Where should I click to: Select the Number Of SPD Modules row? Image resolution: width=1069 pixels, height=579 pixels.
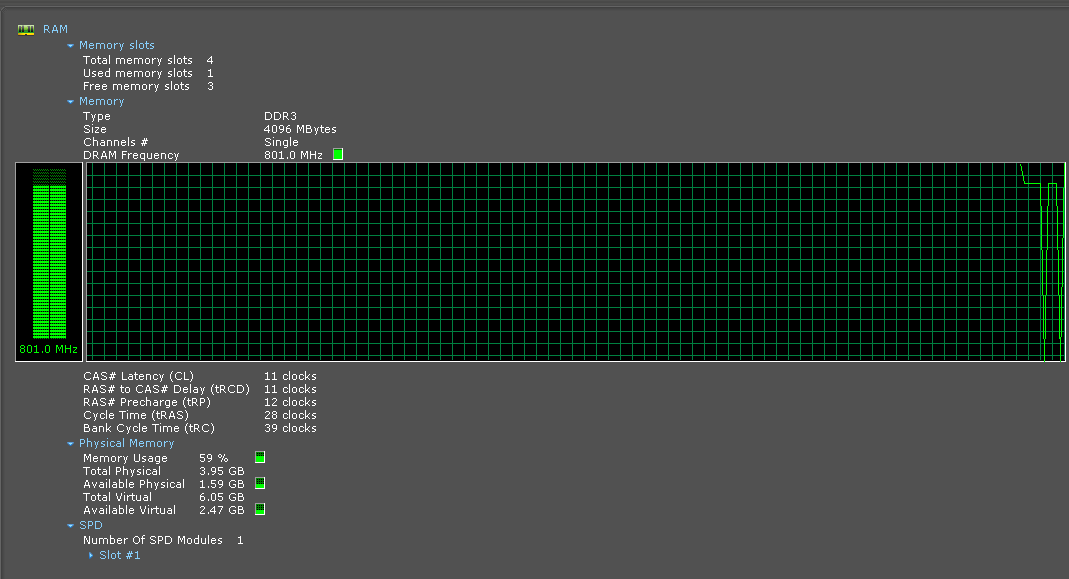(152, 540)
